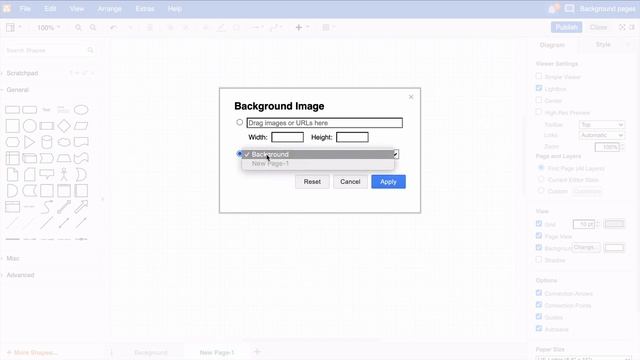The image size is (640, 360).
Task: Choose 'New Page-1' in the page dropdown list
Action: pos(318,163)
